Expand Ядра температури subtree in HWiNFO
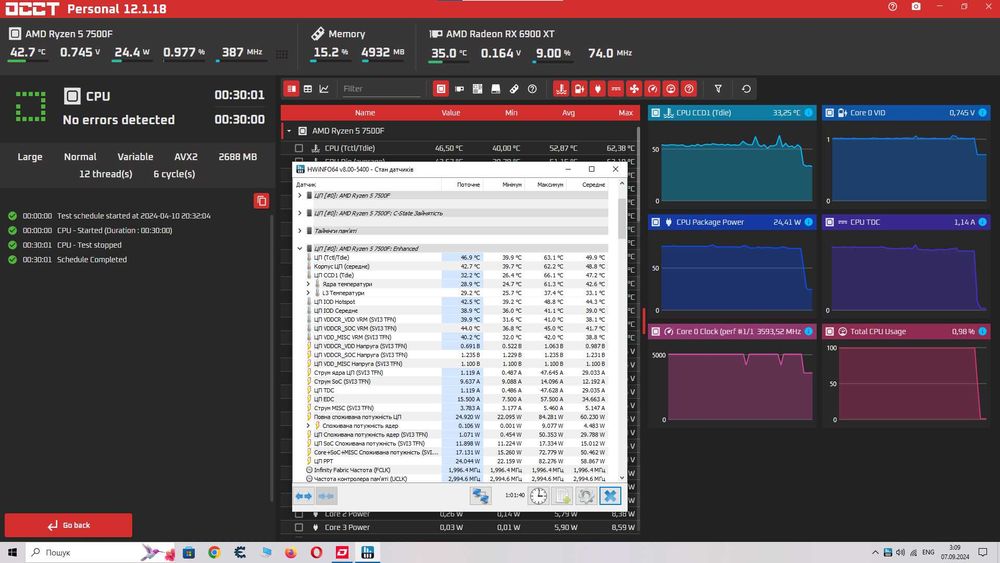This screenshot has height=563, width=1000. [x=309, y=284]
